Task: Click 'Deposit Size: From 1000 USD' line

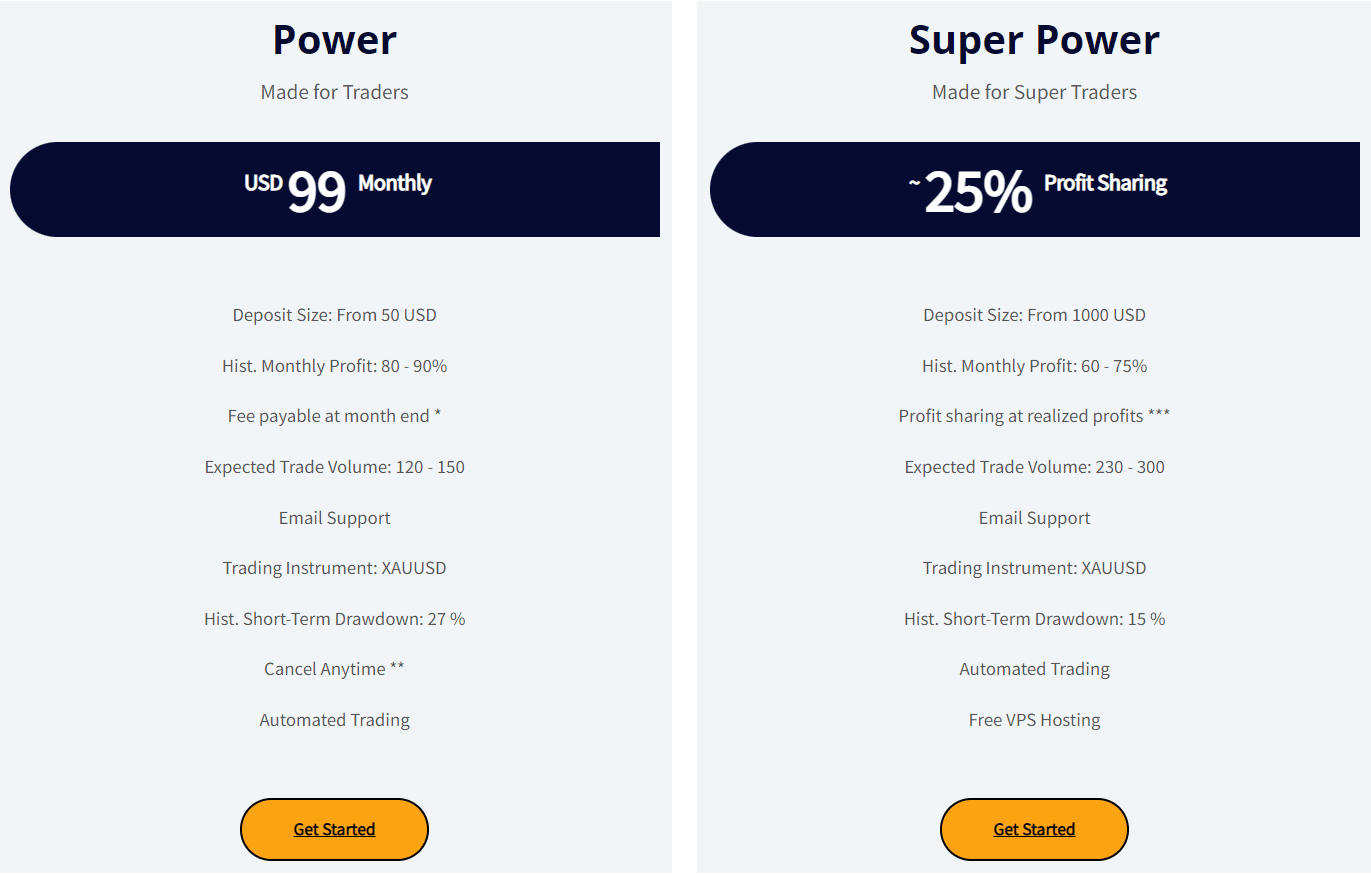Action: (1034, 315)
